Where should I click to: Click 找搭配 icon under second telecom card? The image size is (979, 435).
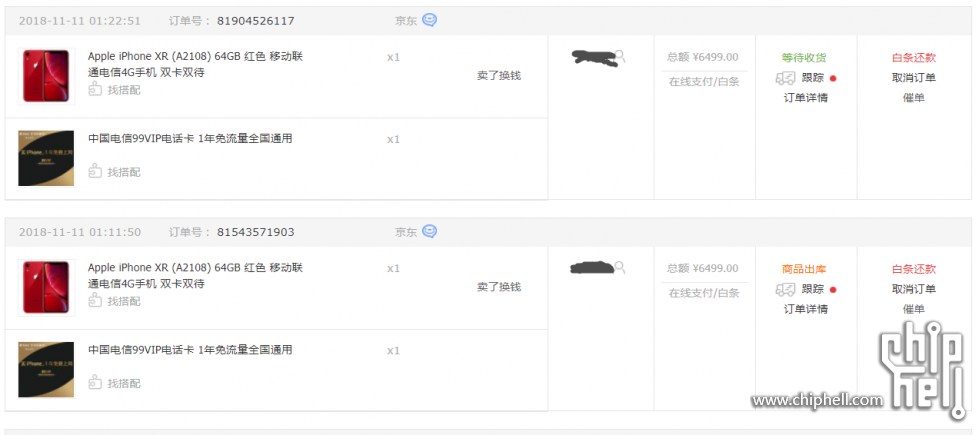coord(95,383)
